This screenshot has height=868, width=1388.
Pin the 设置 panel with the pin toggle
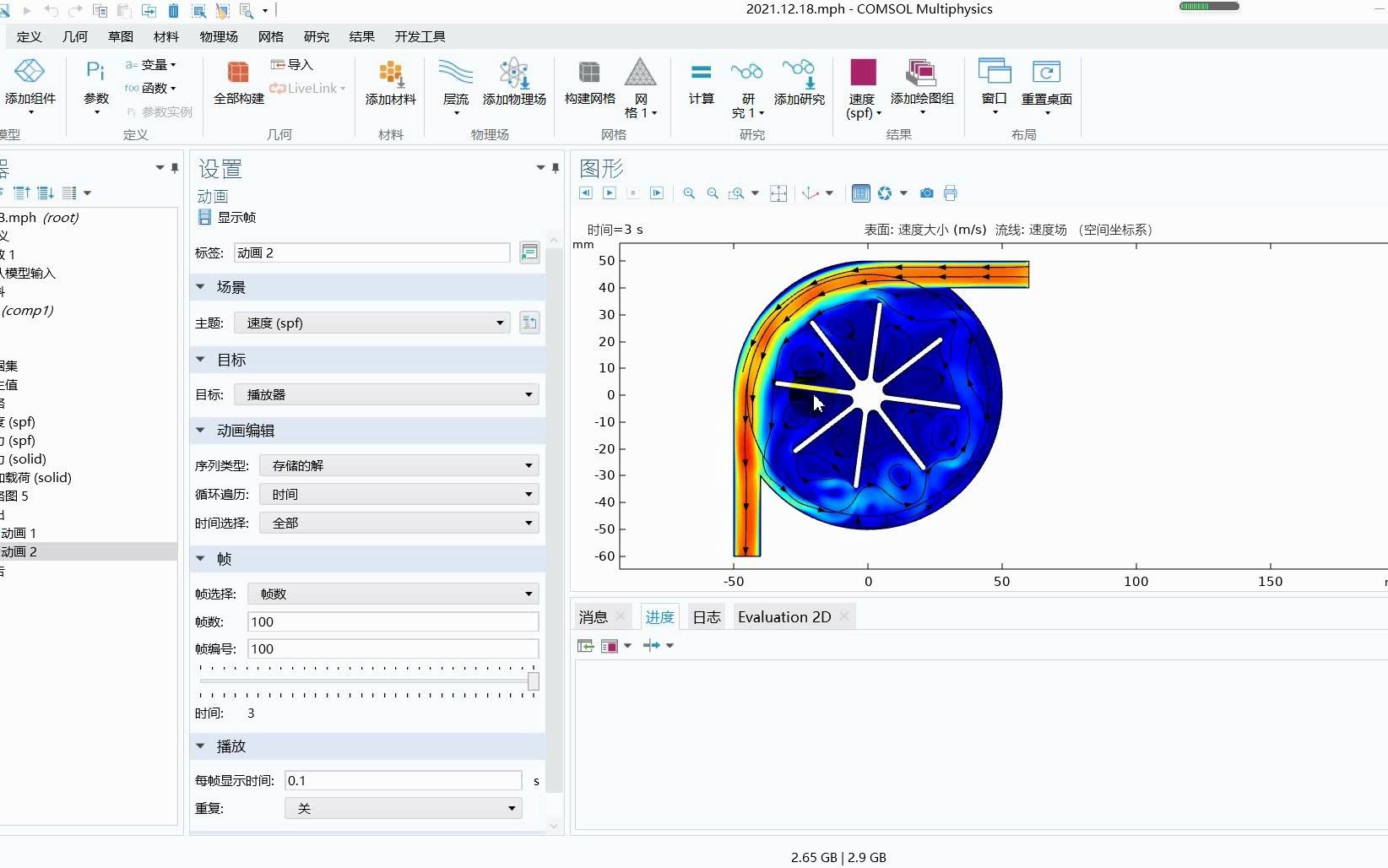pyautogui.click(x=556, y=168)
